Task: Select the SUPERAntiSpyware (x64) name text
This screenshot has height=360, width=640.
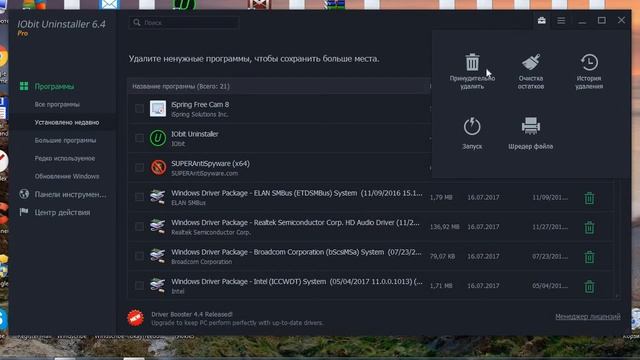Action: point(210,163)
